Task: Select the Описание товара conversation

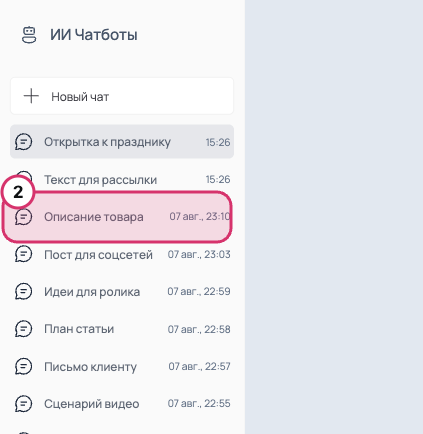Action: [122, 217]
